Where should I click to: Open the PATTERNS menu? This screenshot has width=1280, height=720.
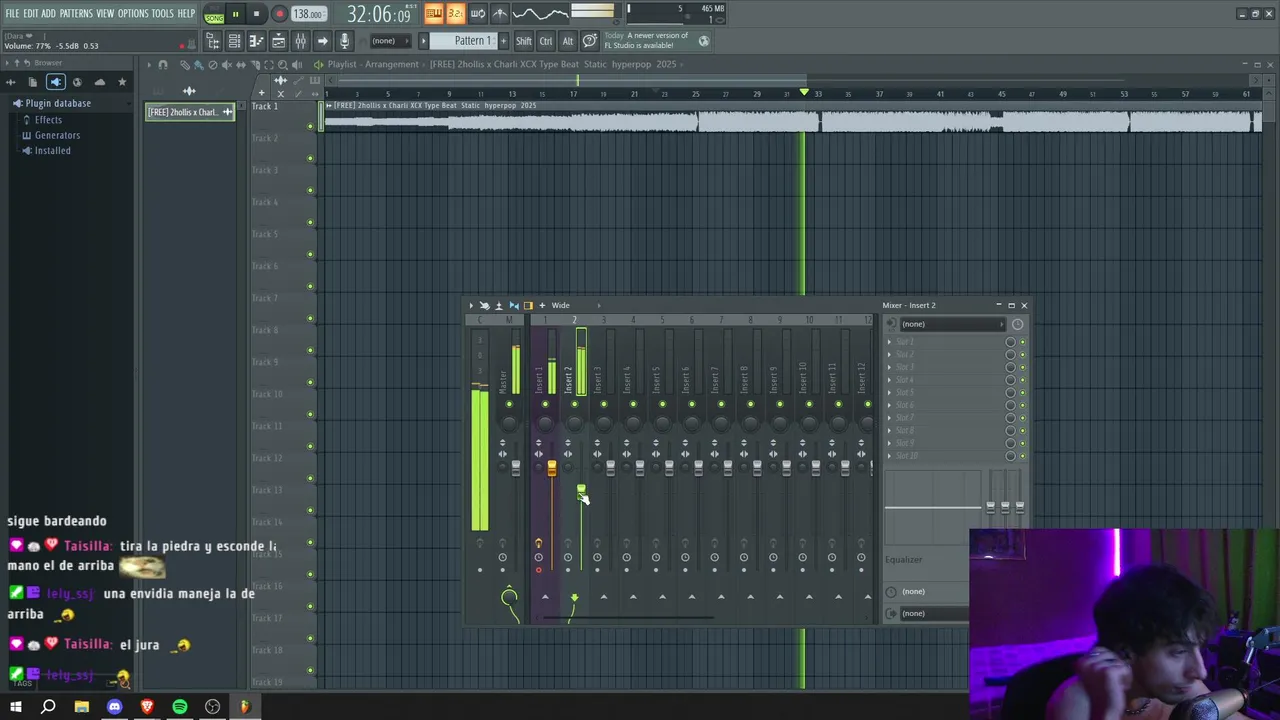[x=76, y=14]
